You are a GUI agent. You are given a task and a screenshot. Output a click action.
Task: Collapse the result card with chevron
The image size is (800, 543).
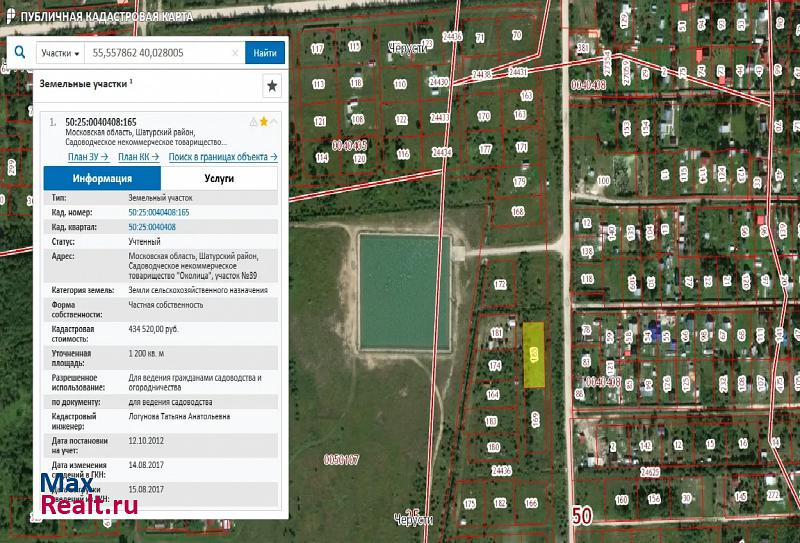(275, 121)
